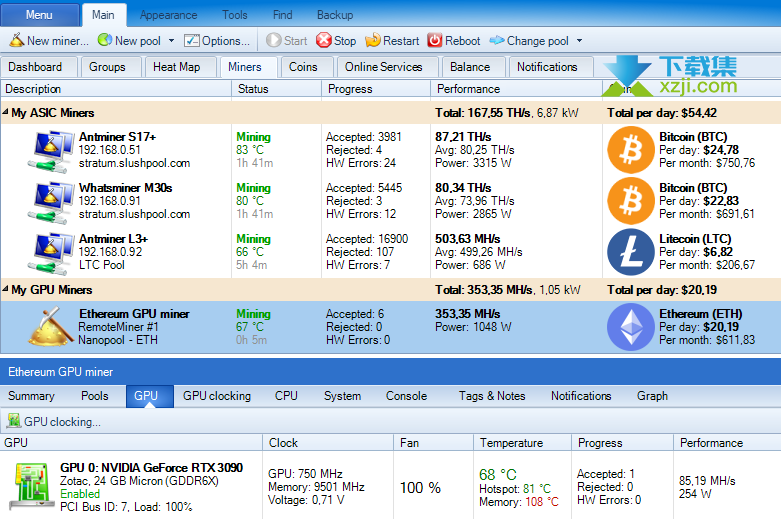The width and height of the screenshot is (781, 519).
Task: Sort by the Description column header
Action: [116, 89]
